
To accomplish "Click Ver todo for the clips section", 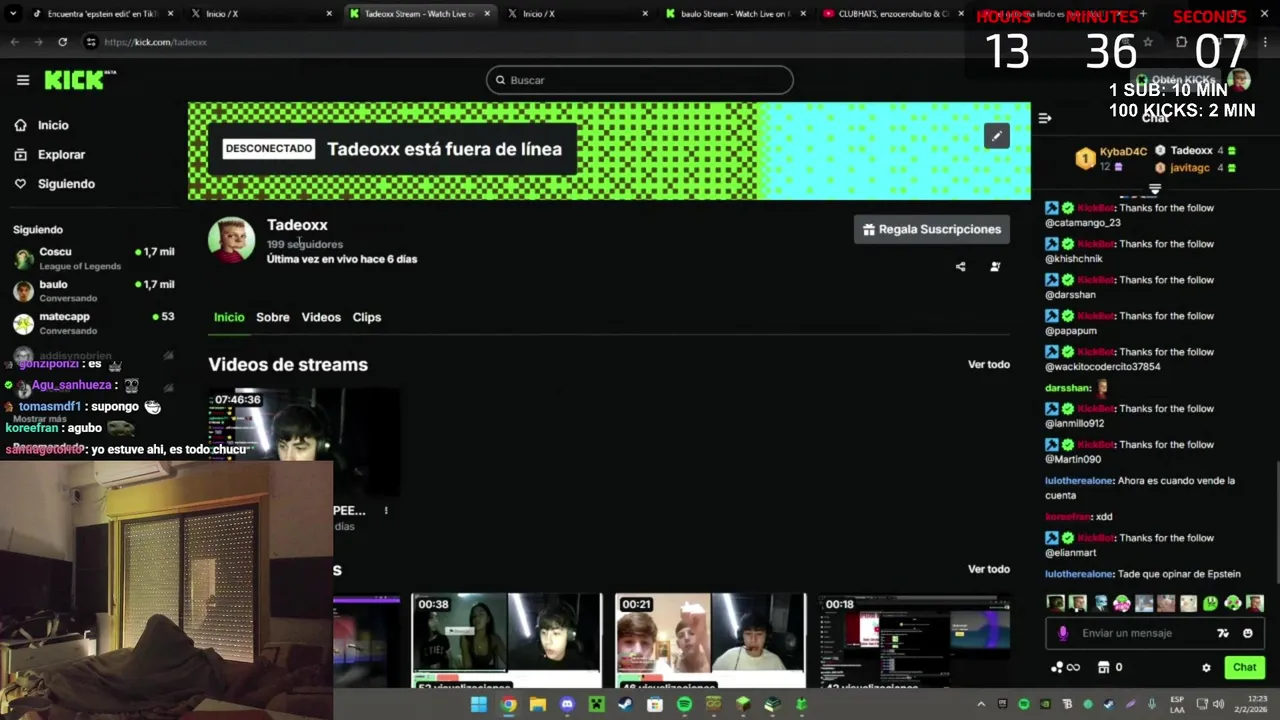I will point(989,569).
